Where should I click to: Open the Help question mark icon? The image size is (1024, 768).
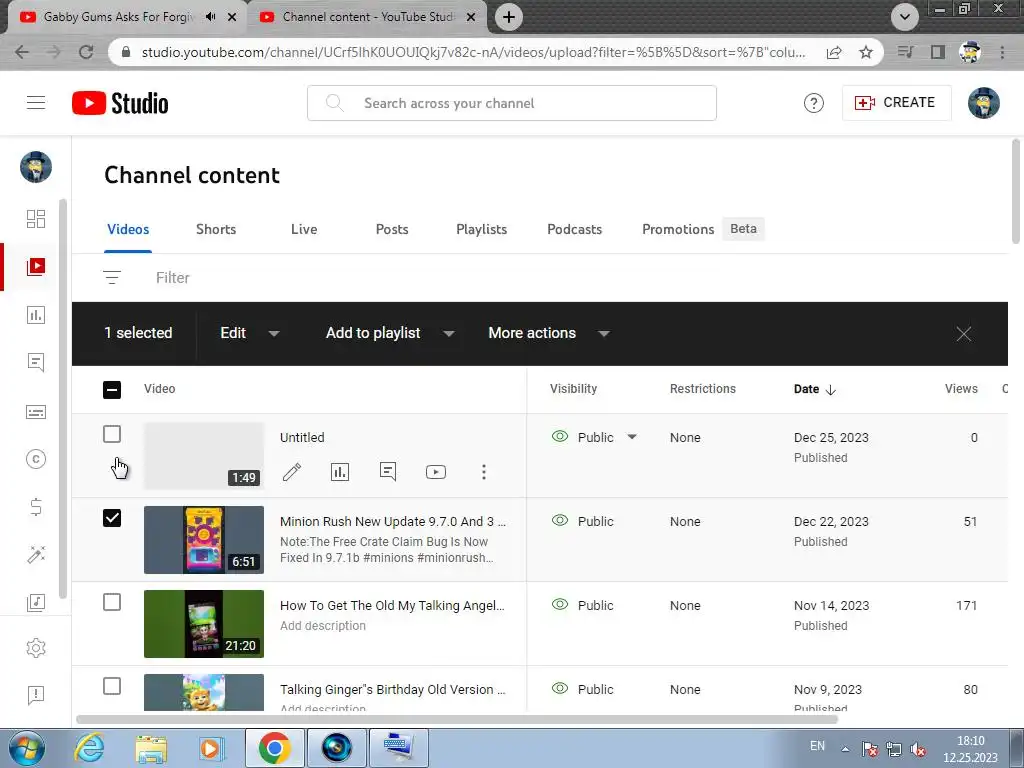pyautogui.click(x=814, y=103)
